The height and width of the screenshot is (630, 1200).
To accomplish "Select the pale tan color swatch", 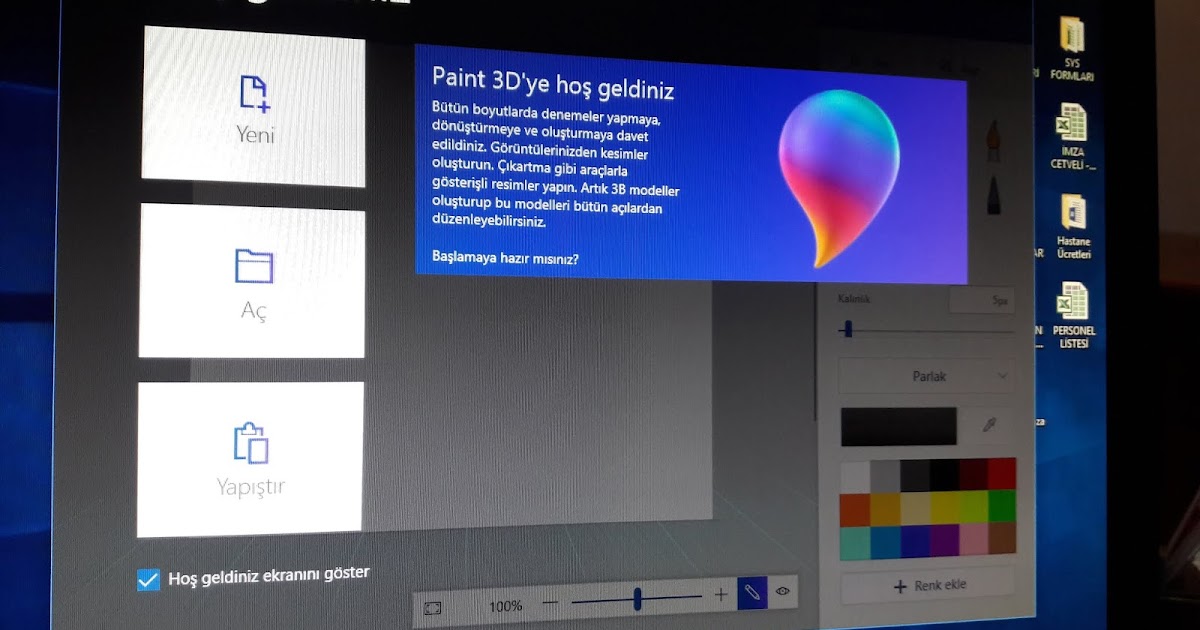I will click(x=915, y=507).
